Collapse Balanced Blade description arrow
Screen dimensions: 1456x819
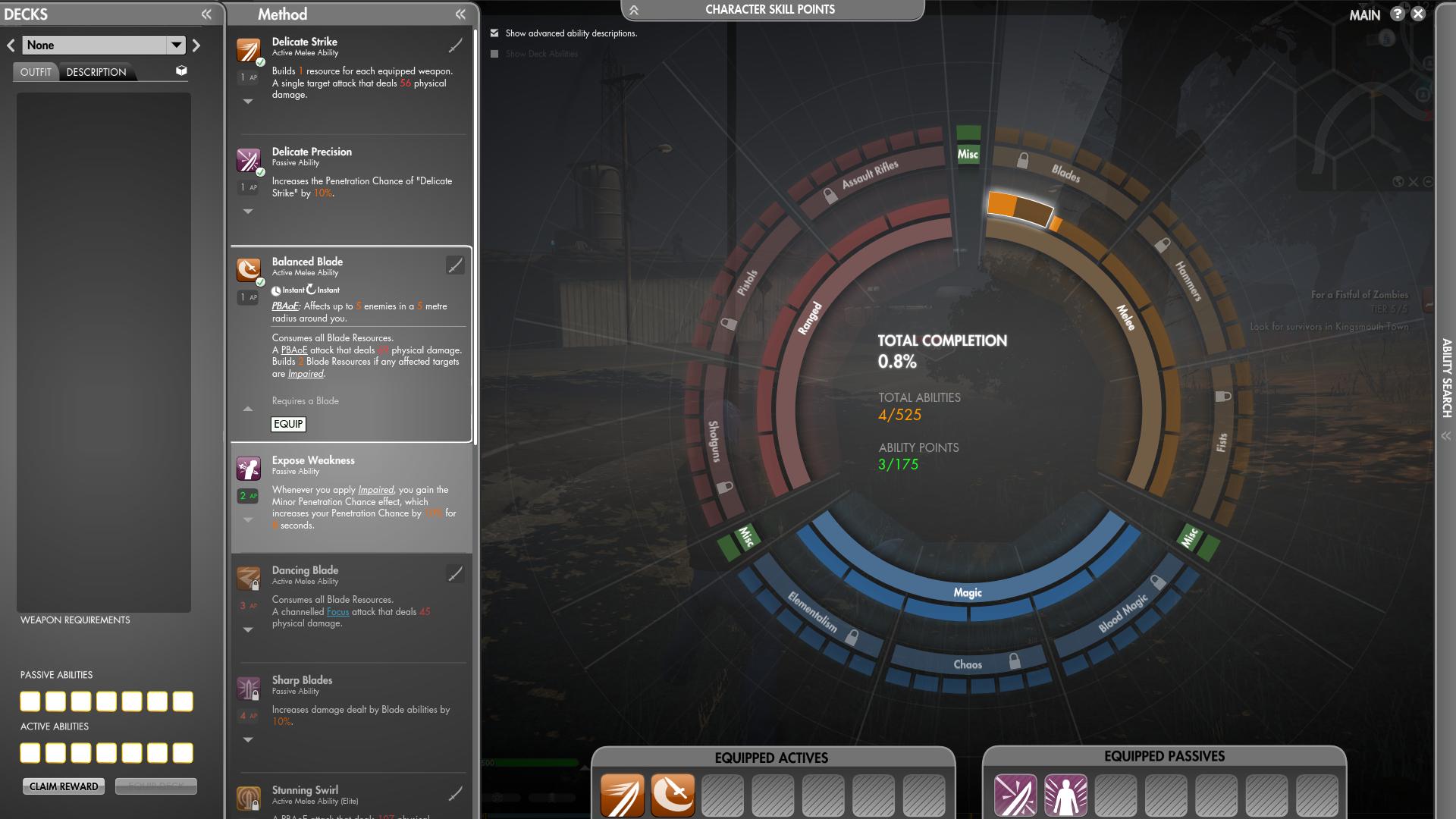tap(248, 409)
